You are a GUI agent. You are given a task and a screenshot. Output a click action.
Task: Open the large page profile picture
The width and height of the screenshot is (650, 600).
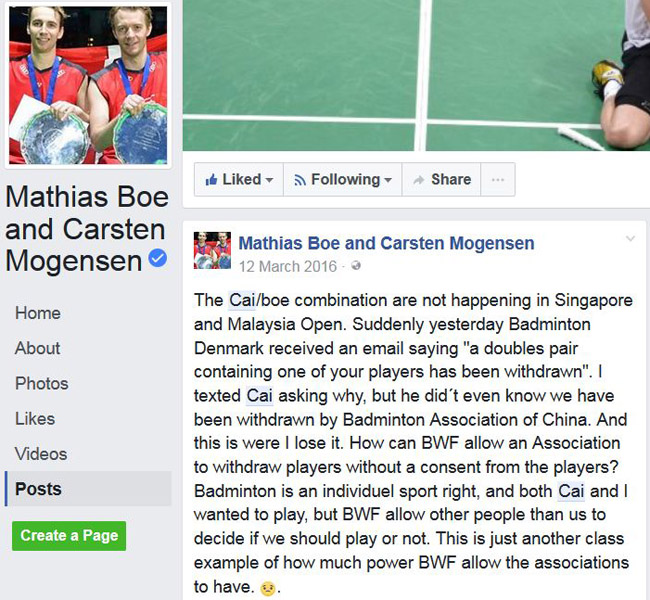coord(88,85)
